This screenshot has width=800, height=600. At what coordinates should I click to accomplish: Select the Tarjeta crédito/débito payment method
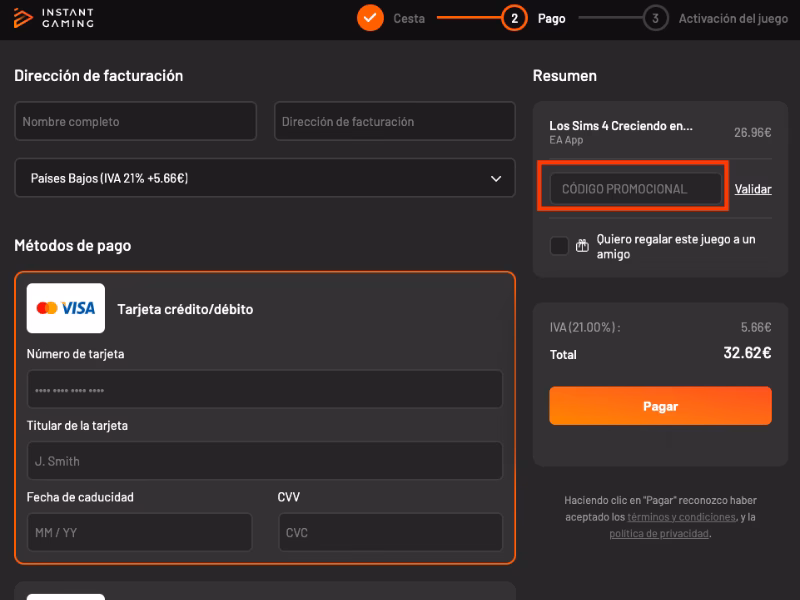(x=185, y=309)
